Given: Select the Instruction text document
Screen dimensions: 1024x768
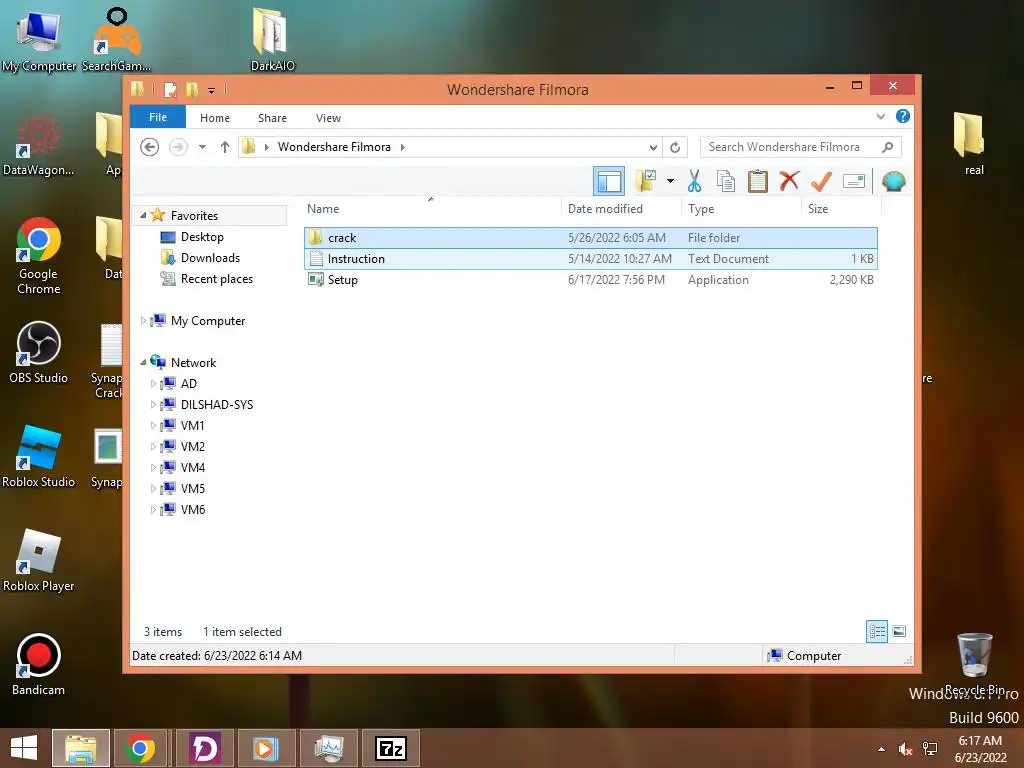Looking at the screenshot, I should pyautogui.click(x=590, y=259).
